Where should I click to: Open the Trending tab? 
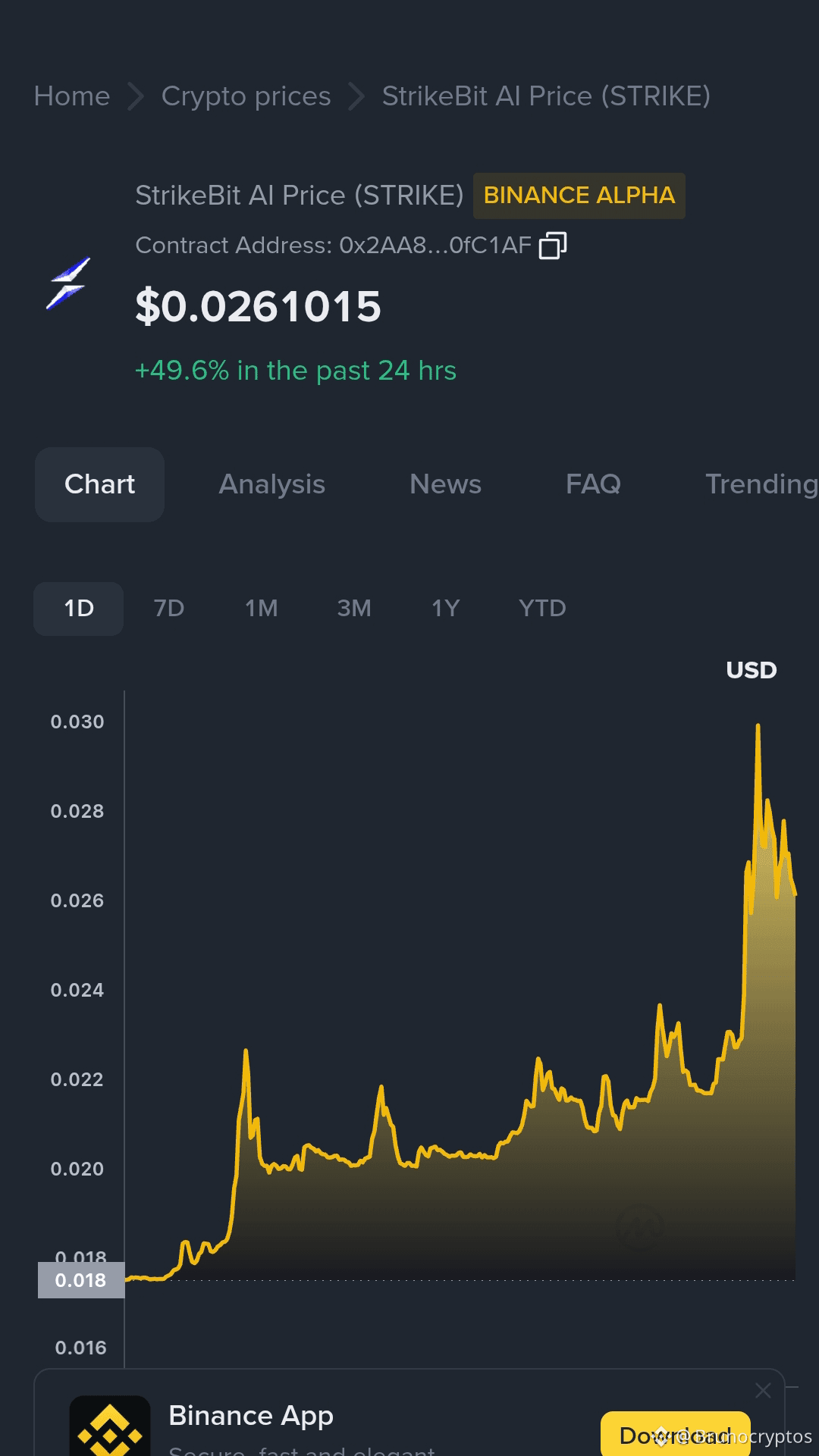[761, 484]
